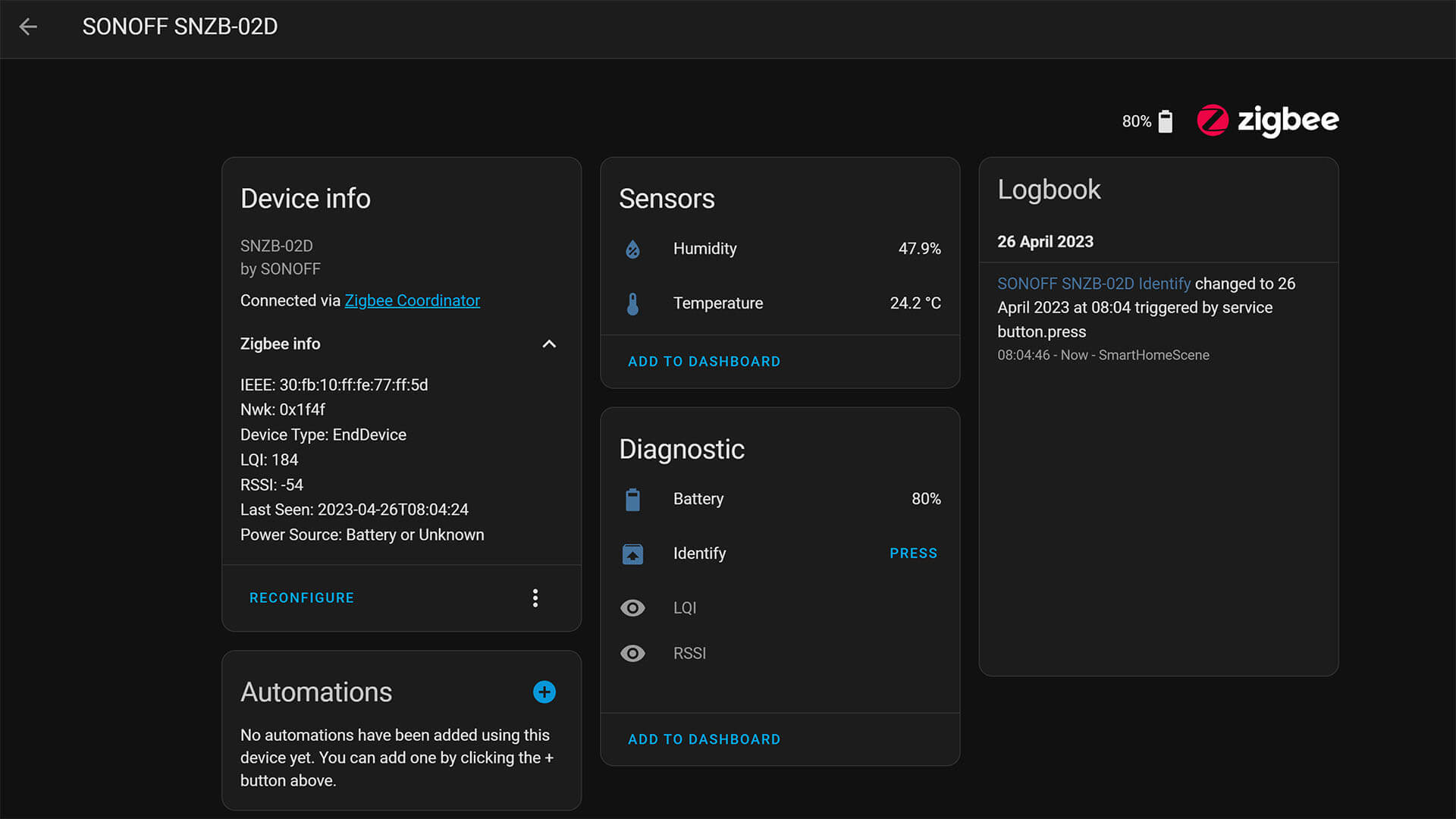
Task: Click the 80% text in the header
Action: point(1137,121)
